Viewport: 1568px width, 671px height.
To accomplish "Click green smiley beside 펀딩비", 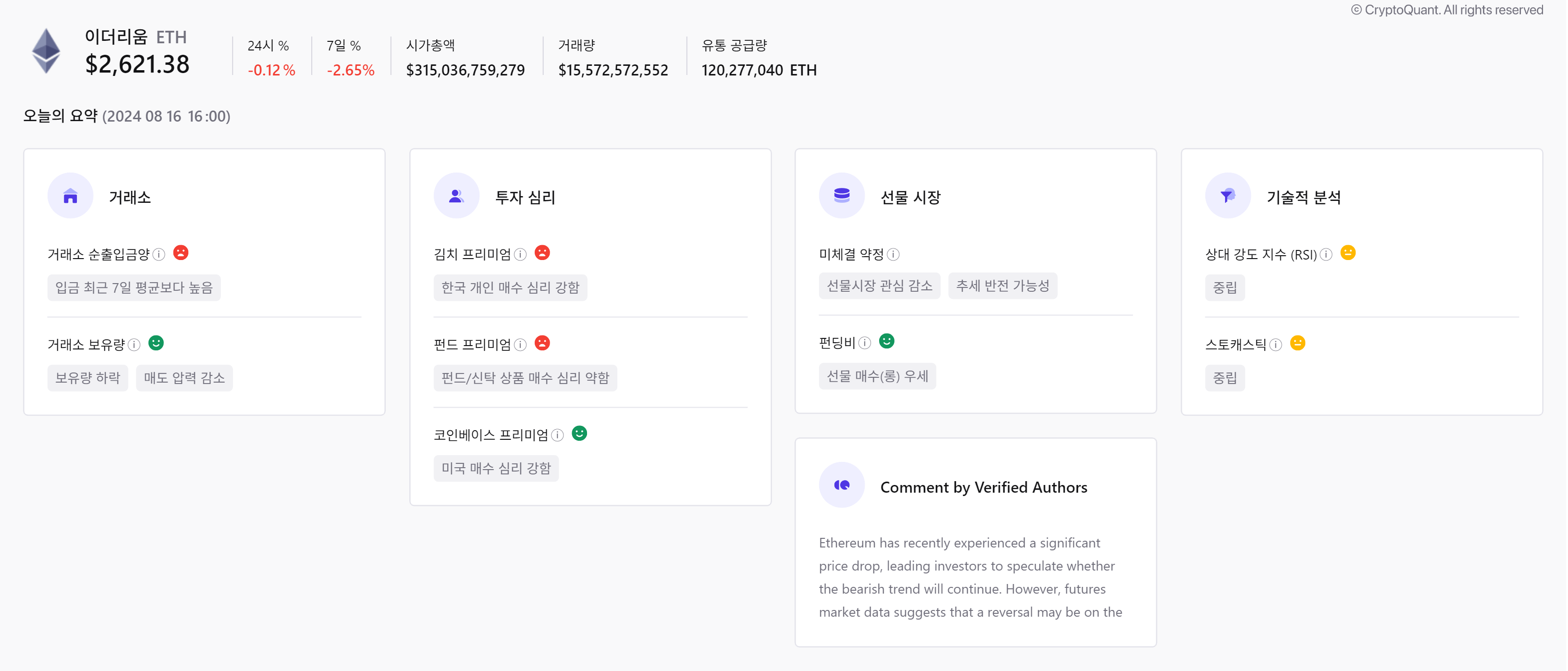I will coord(887,341).
